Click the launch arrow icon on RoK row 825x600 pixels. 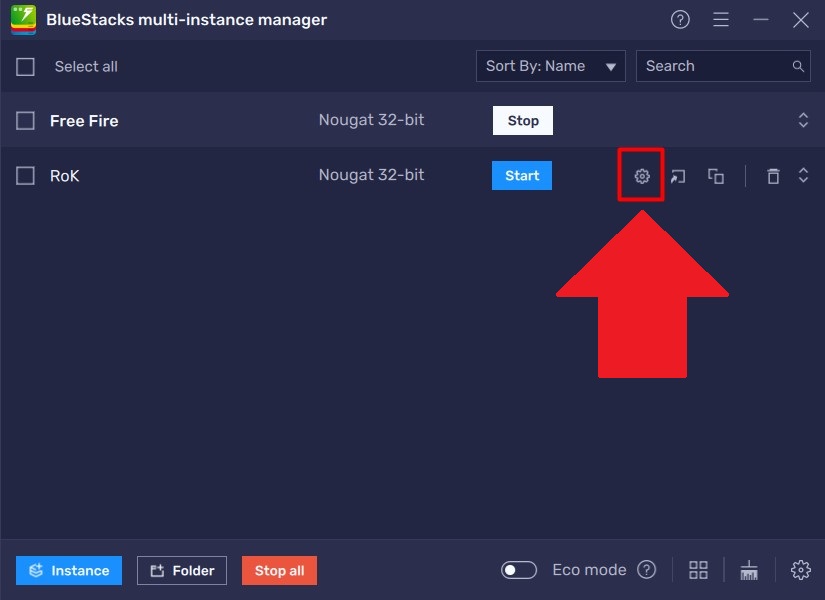pyautogui.click(x=678, y=175)
